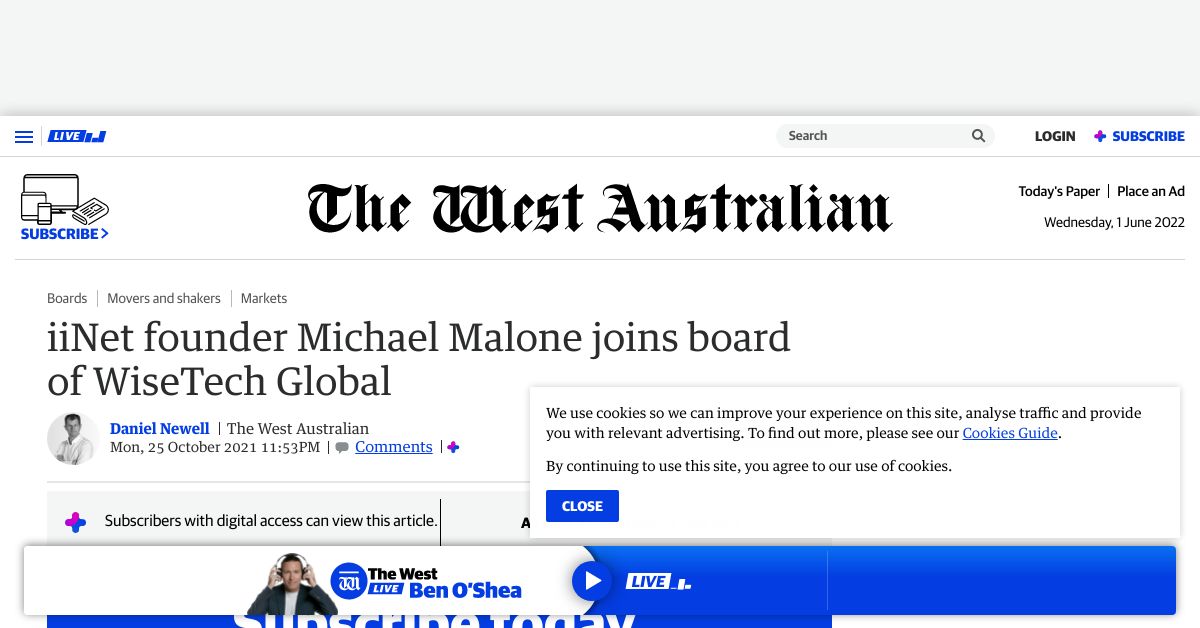The height and width of the screenshot is (628, 1200).
Task: Dismiss the cookies notice with CLOSE
Action: point(582,506)
